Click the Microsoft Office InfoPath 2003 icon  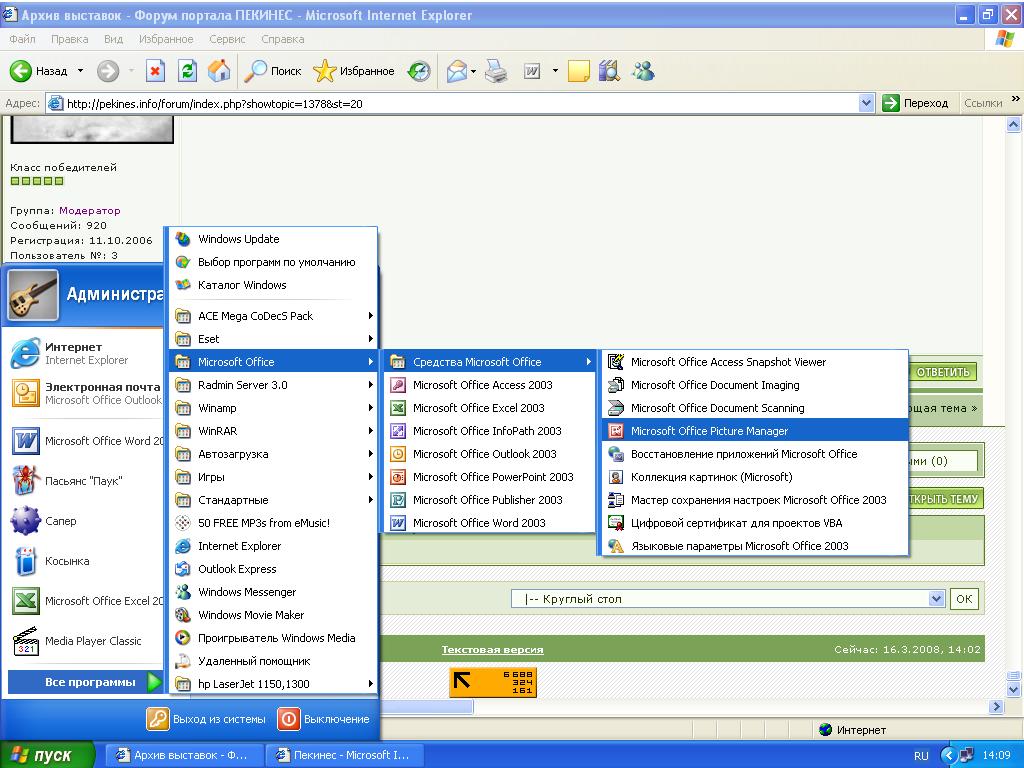tap(398, 431)
